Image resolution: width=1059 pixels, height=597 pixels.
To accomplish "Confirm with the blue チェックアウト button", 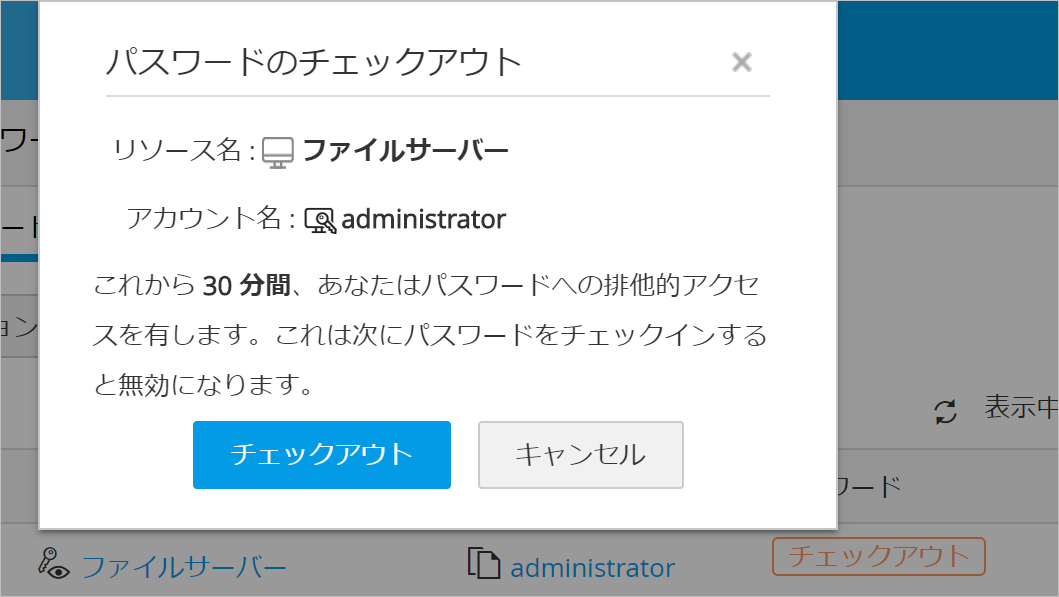I will pyautogui.click(x=321, y=455).
